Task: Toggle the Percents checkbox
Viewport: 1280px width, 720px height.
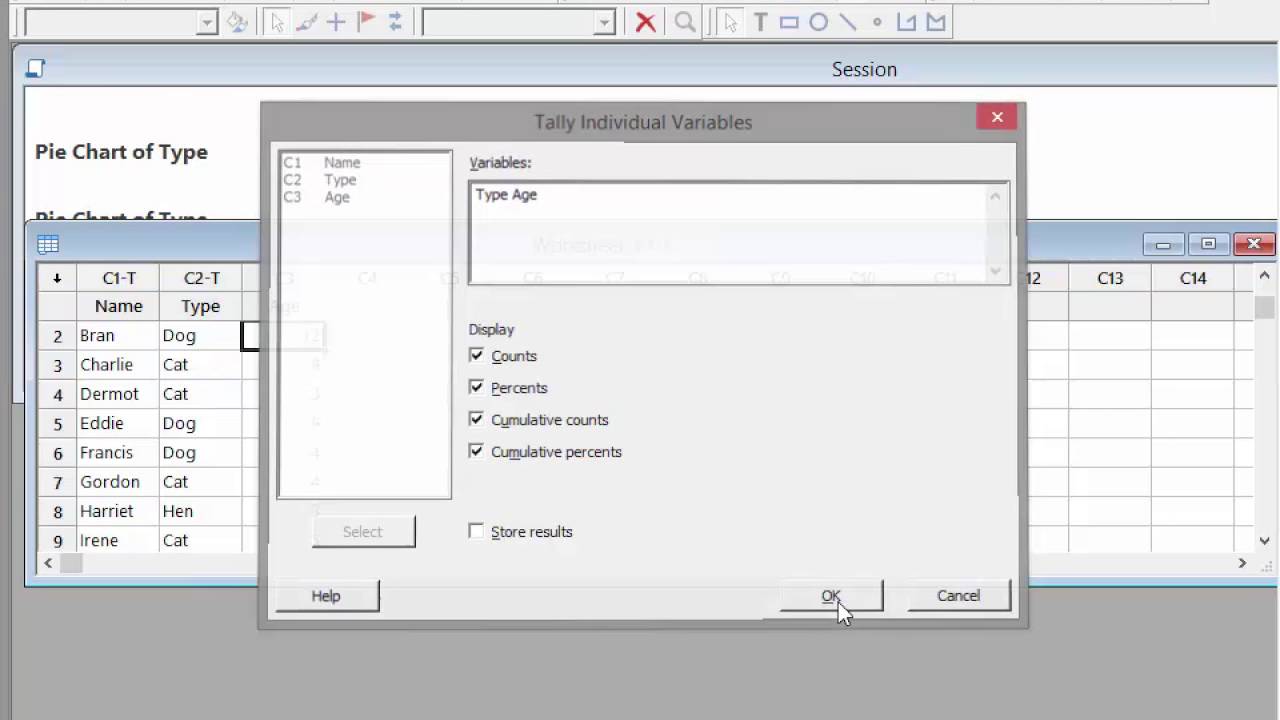Action: point(476,387)
